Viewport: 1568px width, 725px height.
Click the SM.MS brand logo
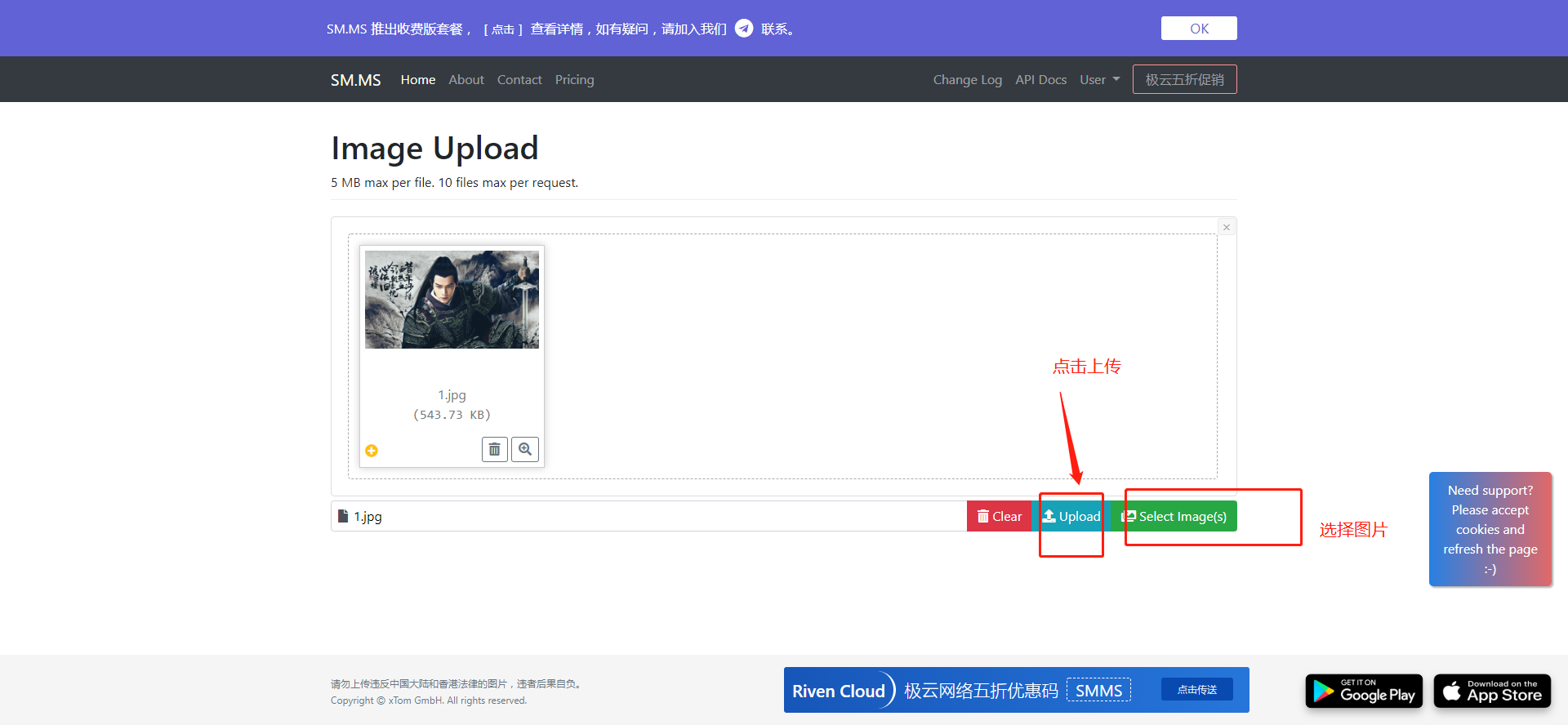356,80
